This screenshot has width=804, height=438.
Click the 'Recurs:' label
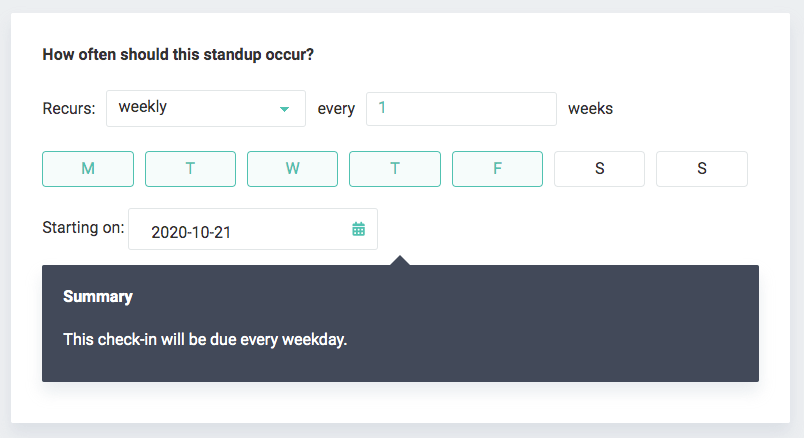tap(69, 109)
